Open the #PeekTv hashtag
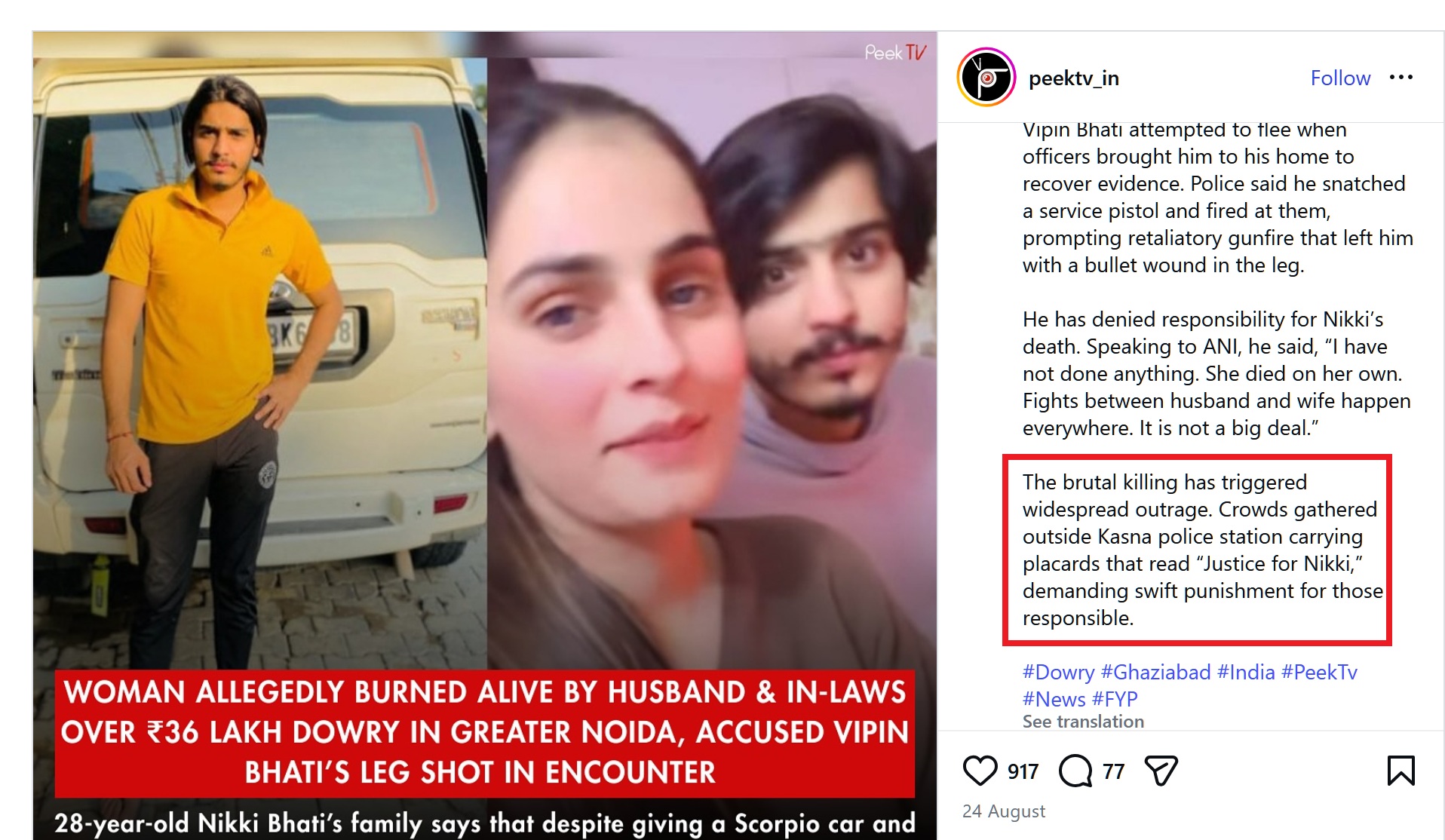Screen dimensions: 1445x840 [x=1319, y=672]
